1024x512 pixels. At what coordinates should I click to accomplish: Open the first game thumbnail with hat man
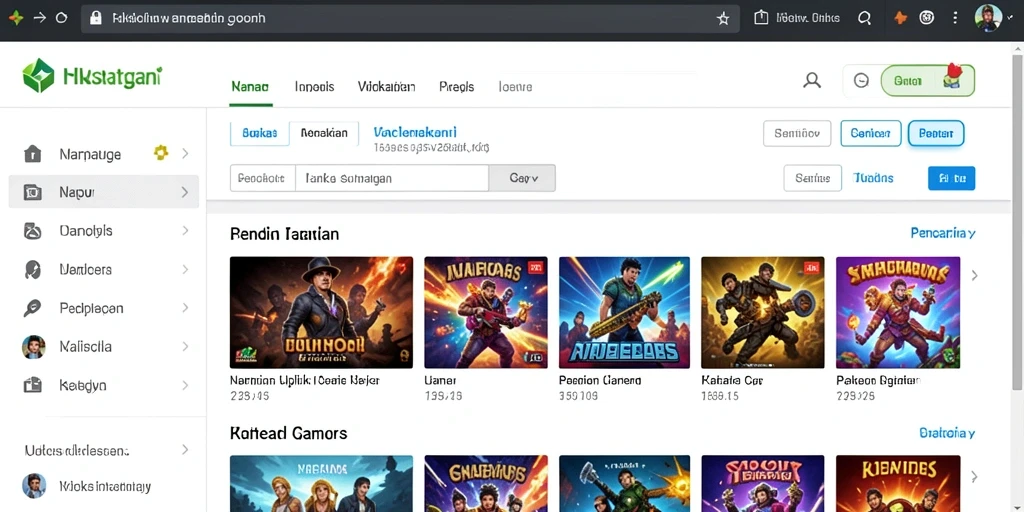[x=321, y=312]
